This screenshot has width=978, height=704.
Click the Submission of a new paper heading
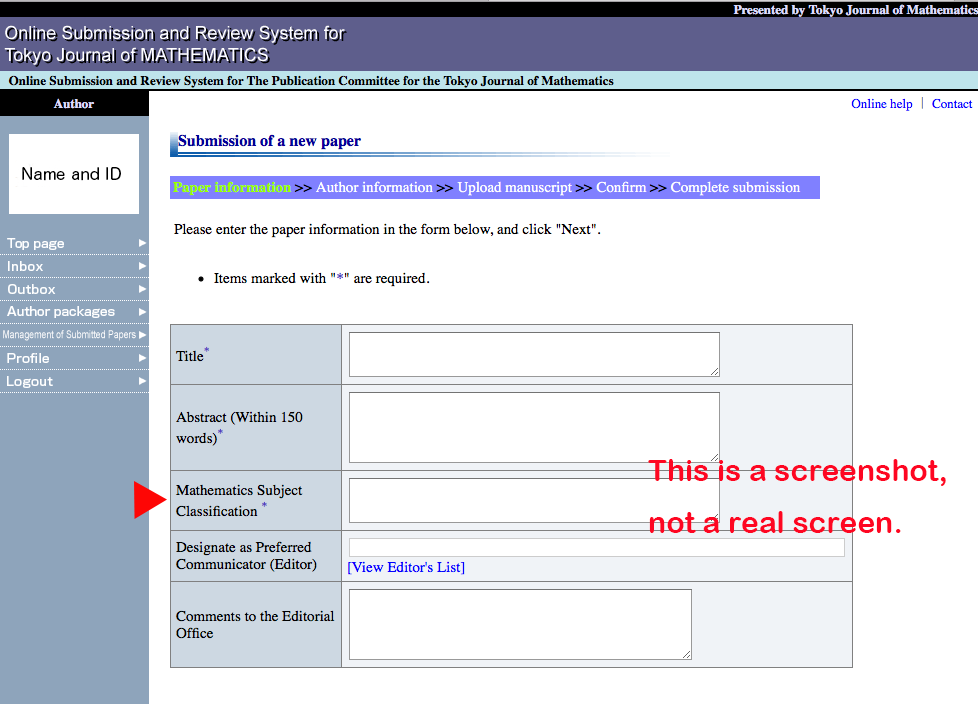pos(269,141)
